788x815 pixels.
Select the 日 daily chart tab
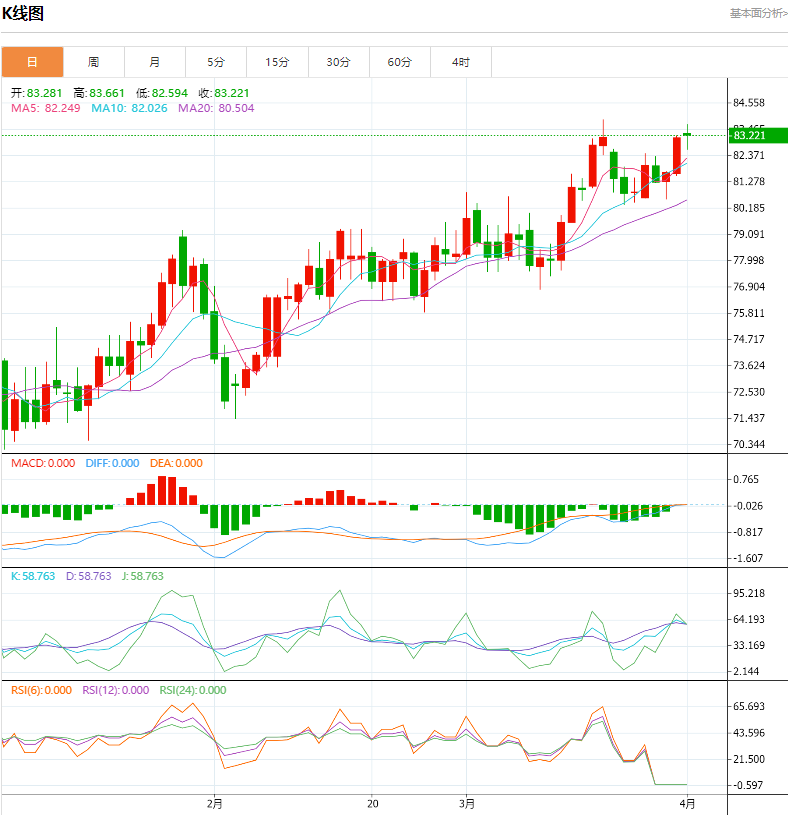(x=32, y=62)
